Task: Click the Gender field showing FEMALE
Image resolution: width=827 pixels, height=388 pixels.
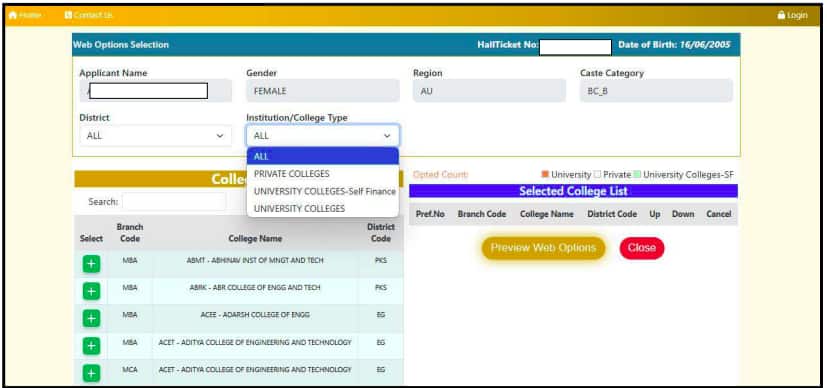Action: tap(323, 91)
